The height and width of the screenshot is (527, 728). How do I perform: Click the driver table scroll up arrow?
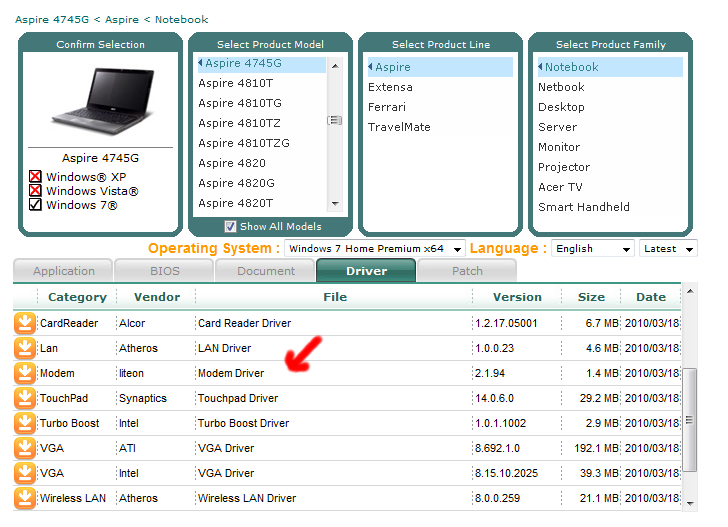pos(690,291)
